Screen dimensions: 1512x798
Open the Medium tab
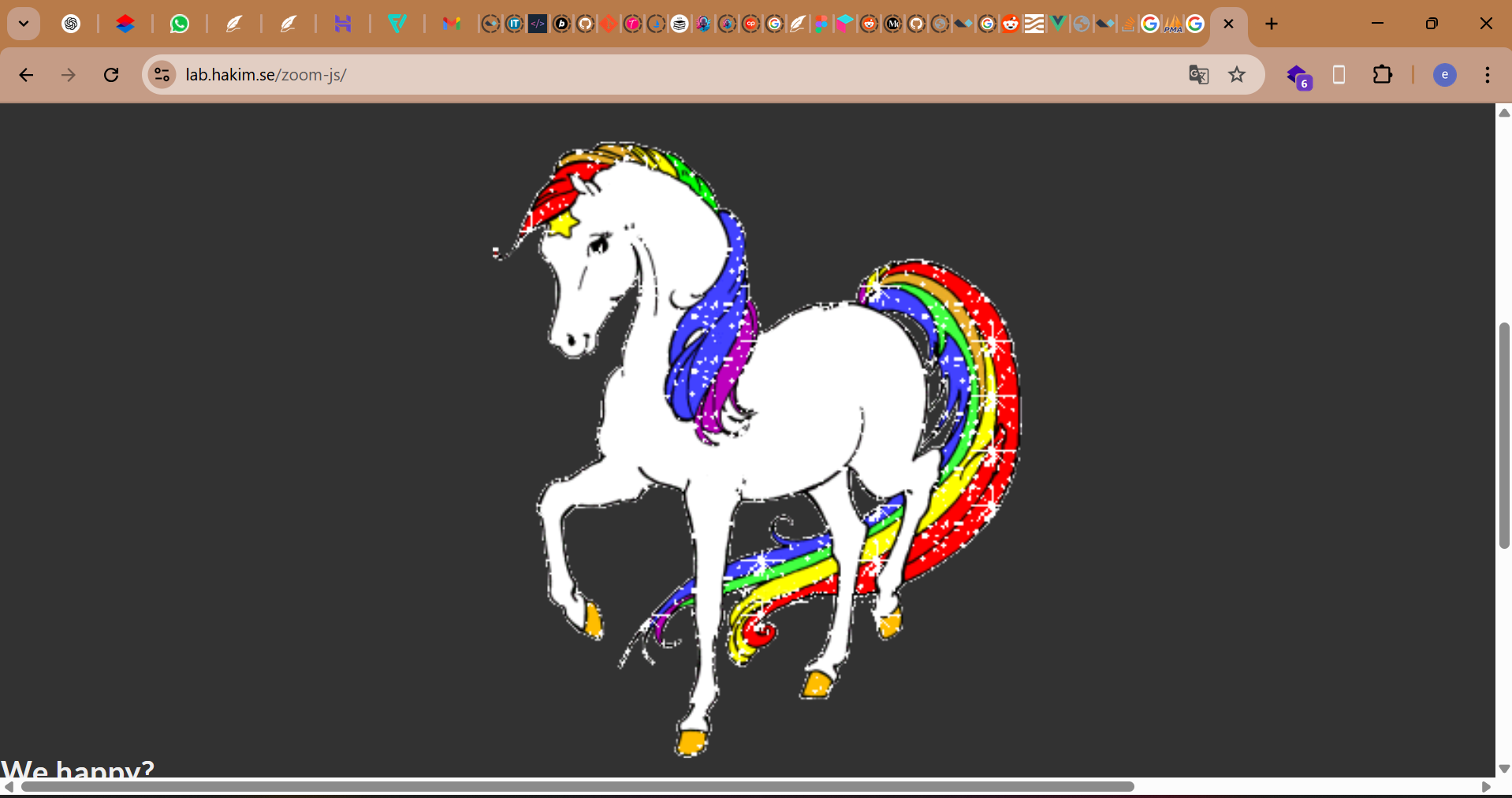pos(892,24)
